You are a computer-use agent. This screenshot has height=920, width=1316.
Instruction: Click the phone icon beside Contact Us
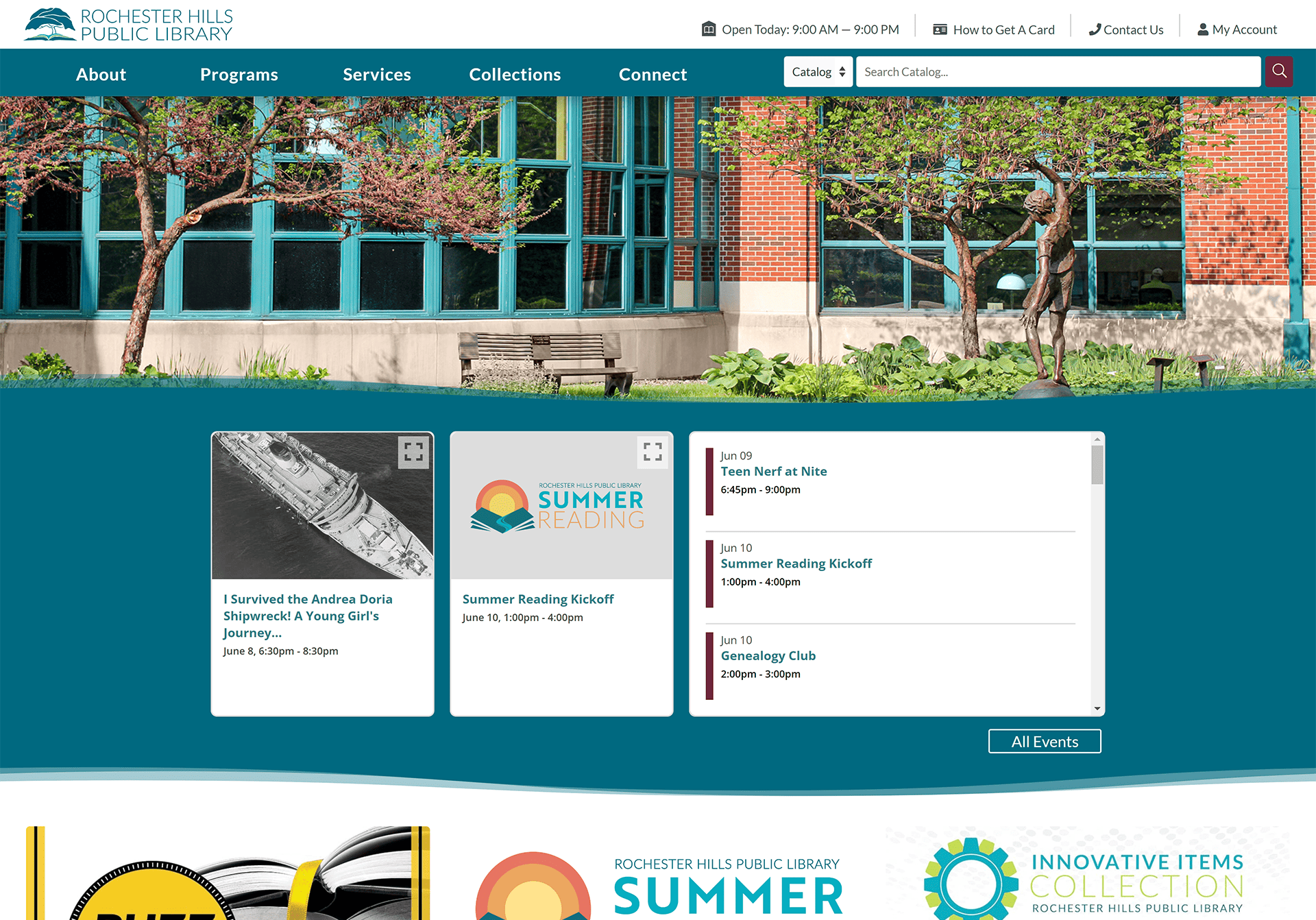click(1095, 29)
